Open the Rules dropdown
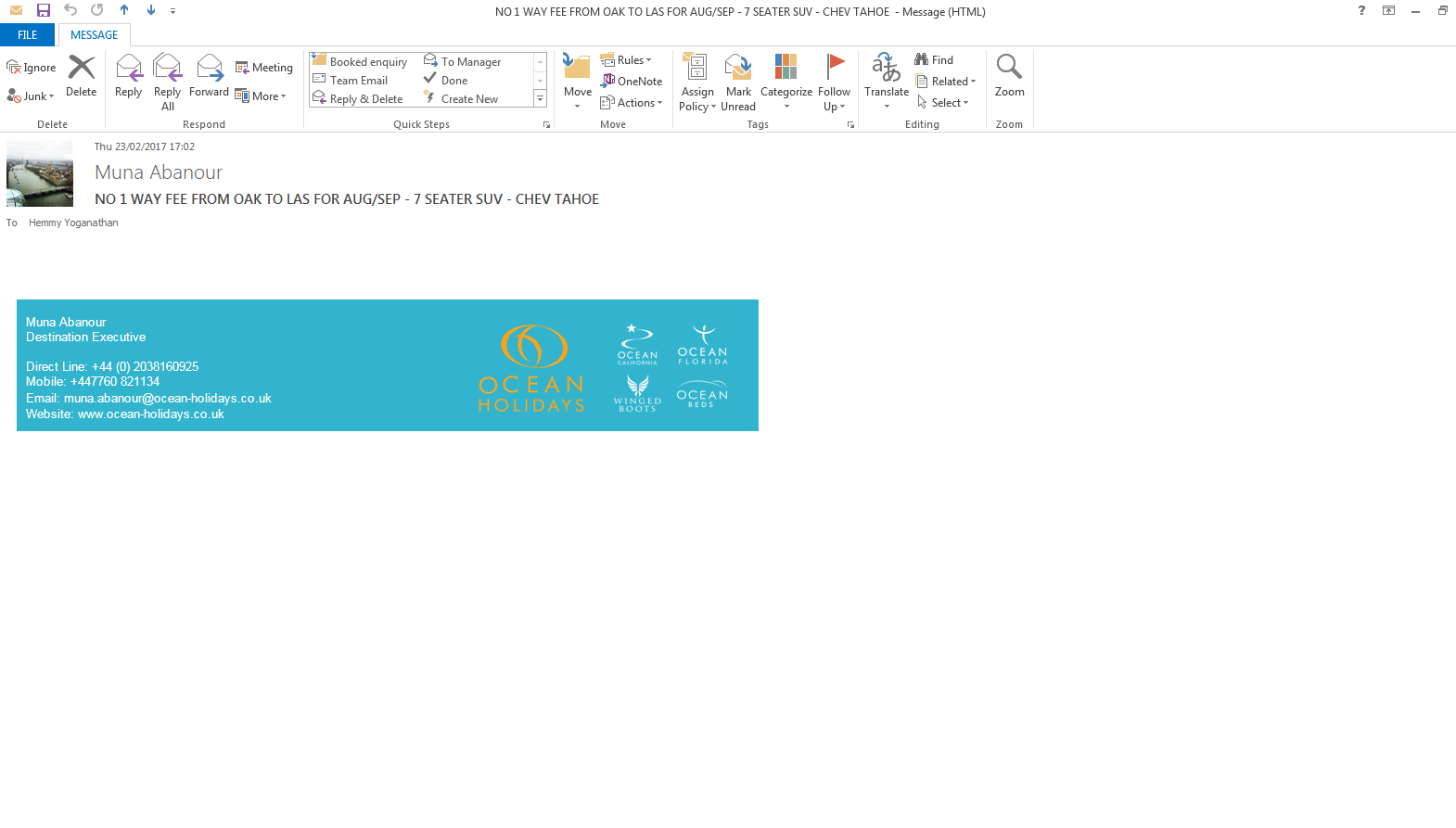 click(x=626, y=60)
